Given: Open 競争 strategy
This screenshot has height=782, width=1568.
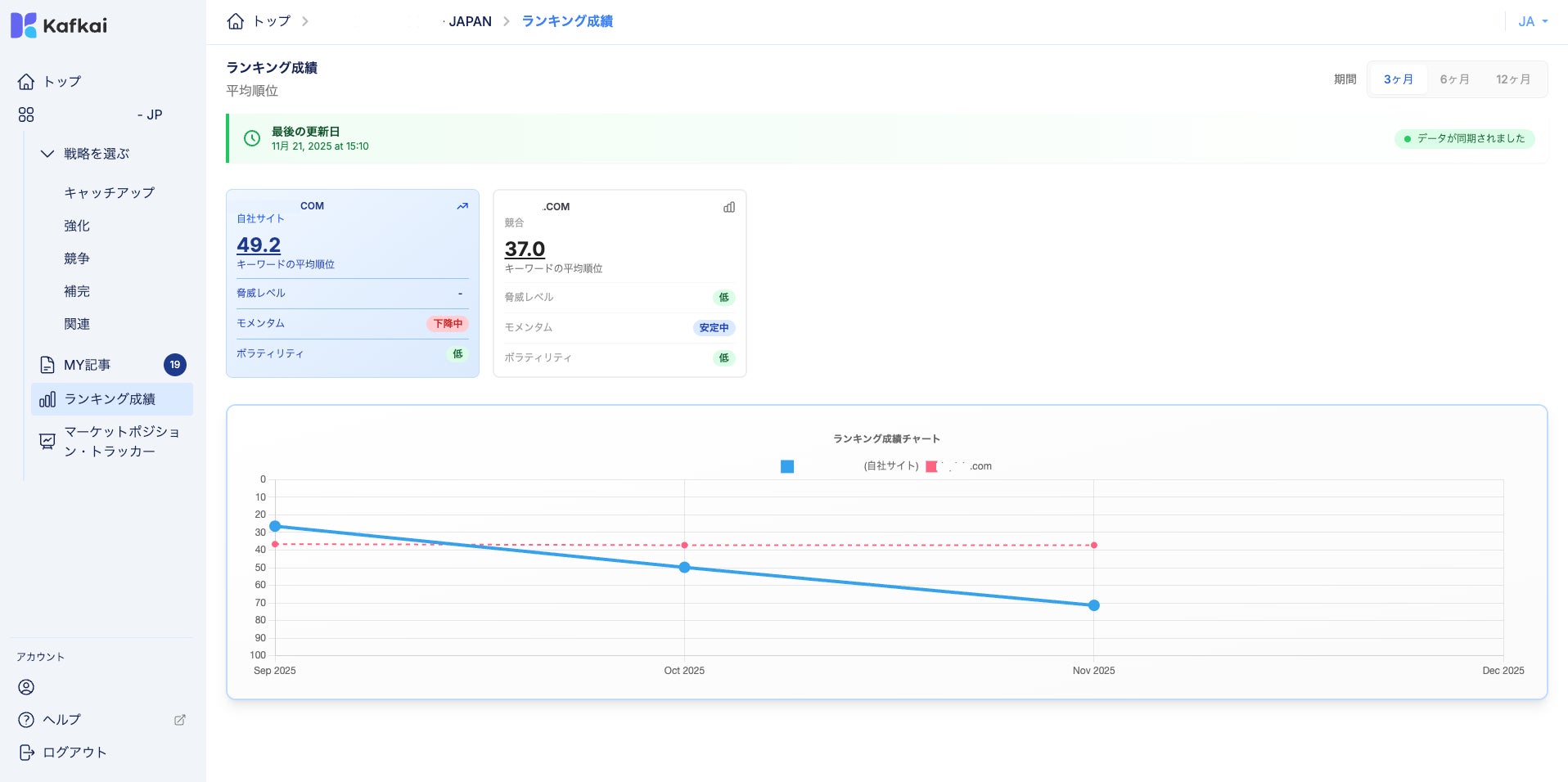Looking at the screenshot, I should (x=77, y=258).
